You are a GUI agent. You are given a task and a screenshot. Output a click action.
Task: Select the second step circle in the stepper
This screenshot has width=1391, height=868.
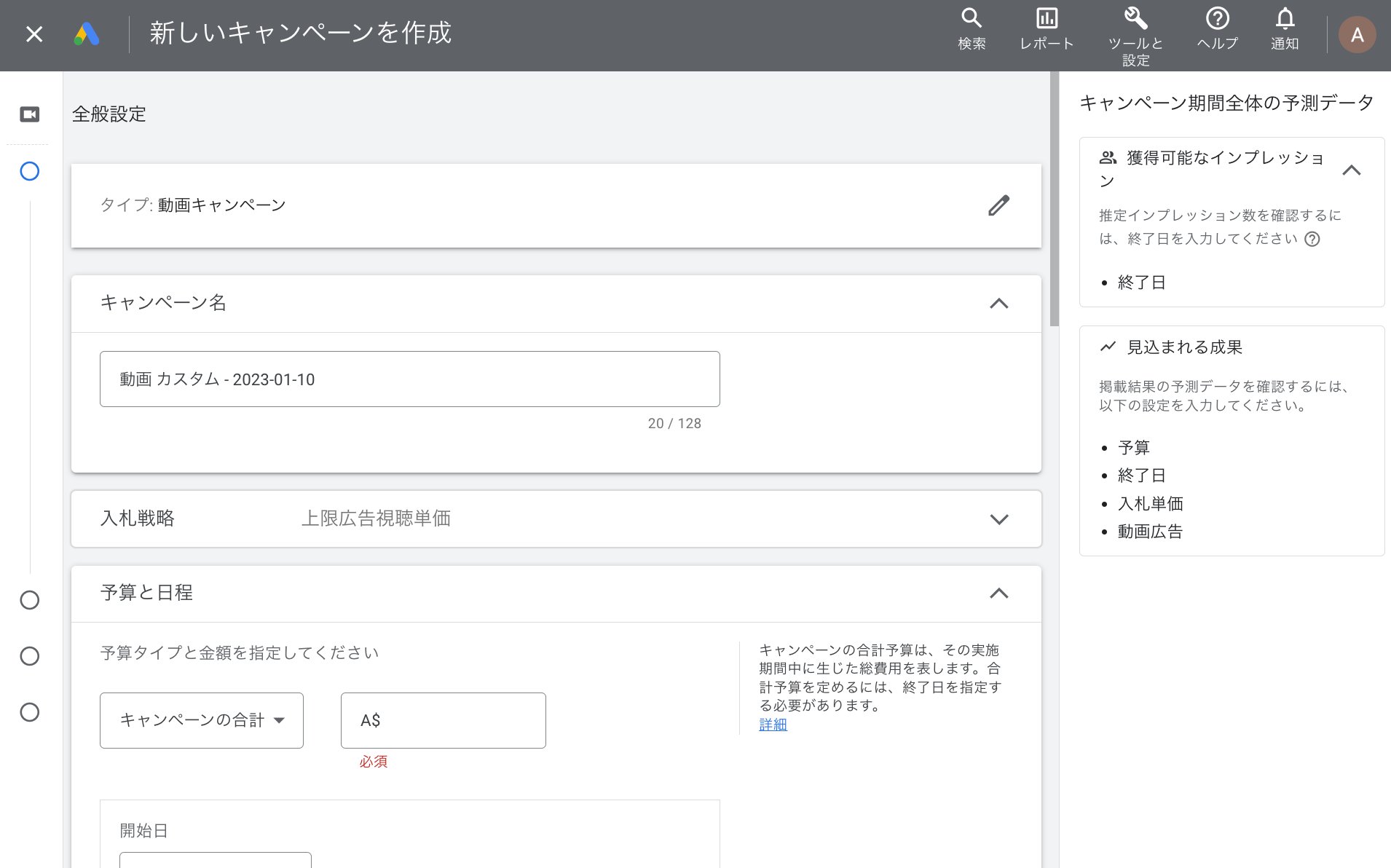click(30, 600)
